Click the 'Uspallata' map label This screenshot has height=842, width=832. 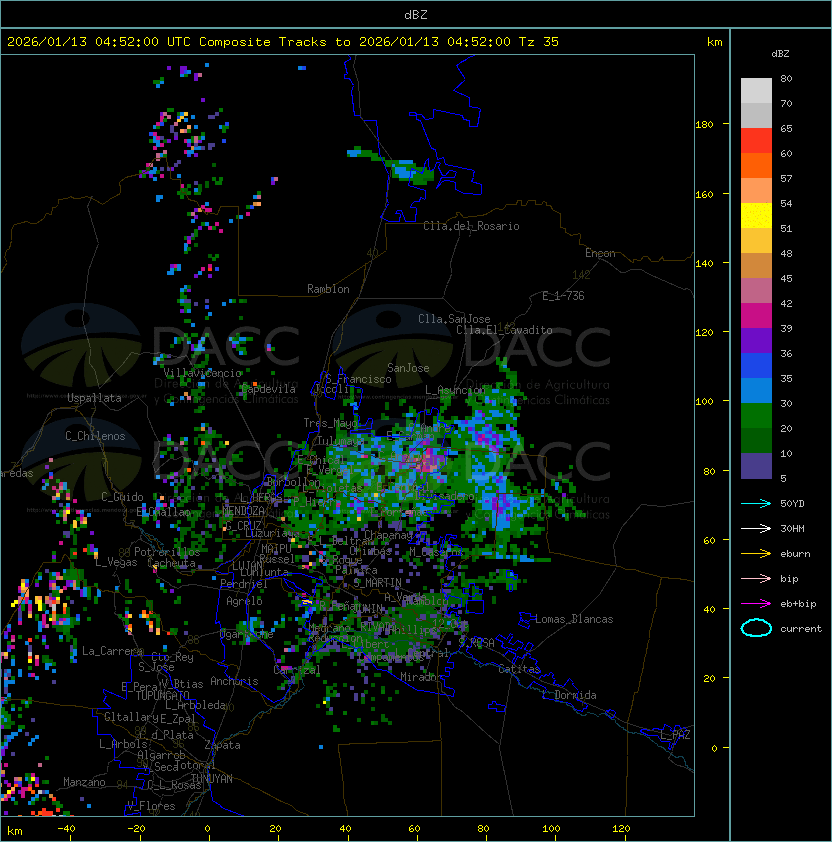point(94,398)
